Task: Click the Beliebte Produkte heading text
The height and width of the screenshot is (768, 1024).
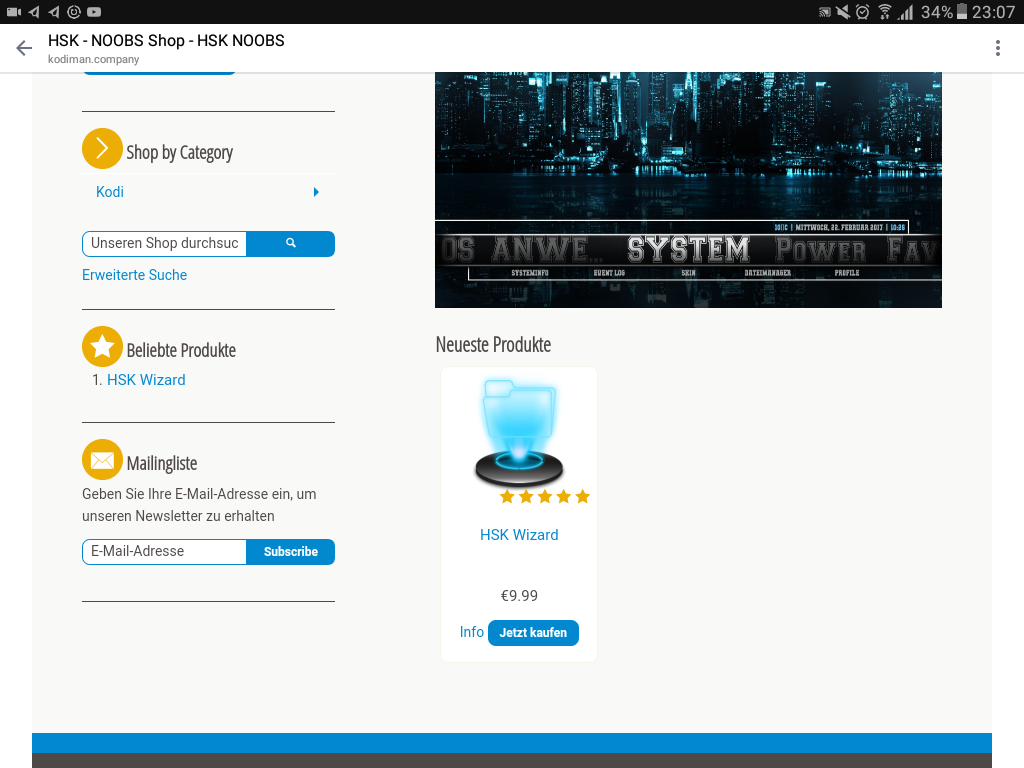Action: pyautogui.click(x=181, y=350)
